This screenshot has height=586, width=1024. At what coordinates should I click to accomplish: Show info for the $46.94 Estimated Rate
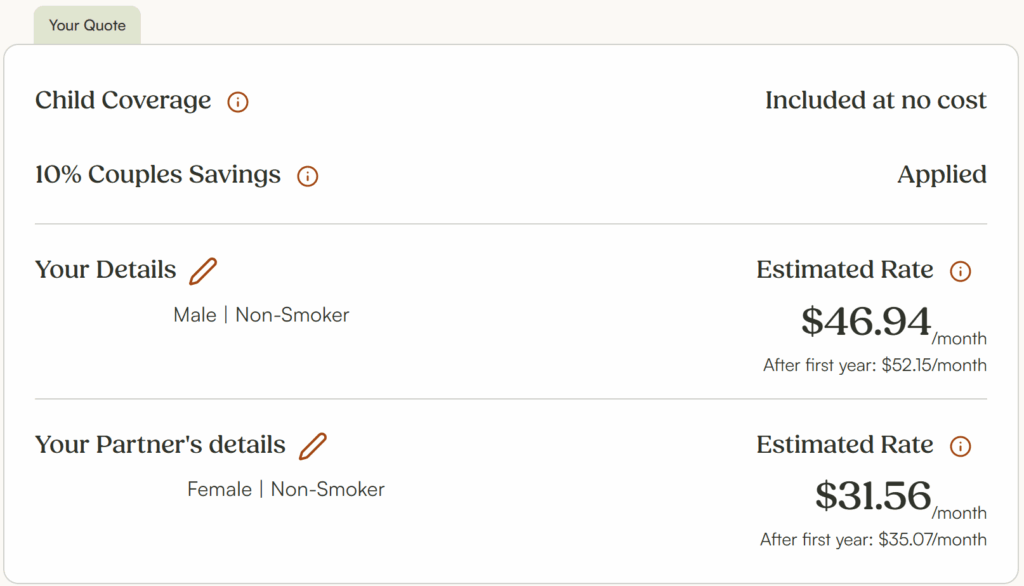click(x=960, y=272)
